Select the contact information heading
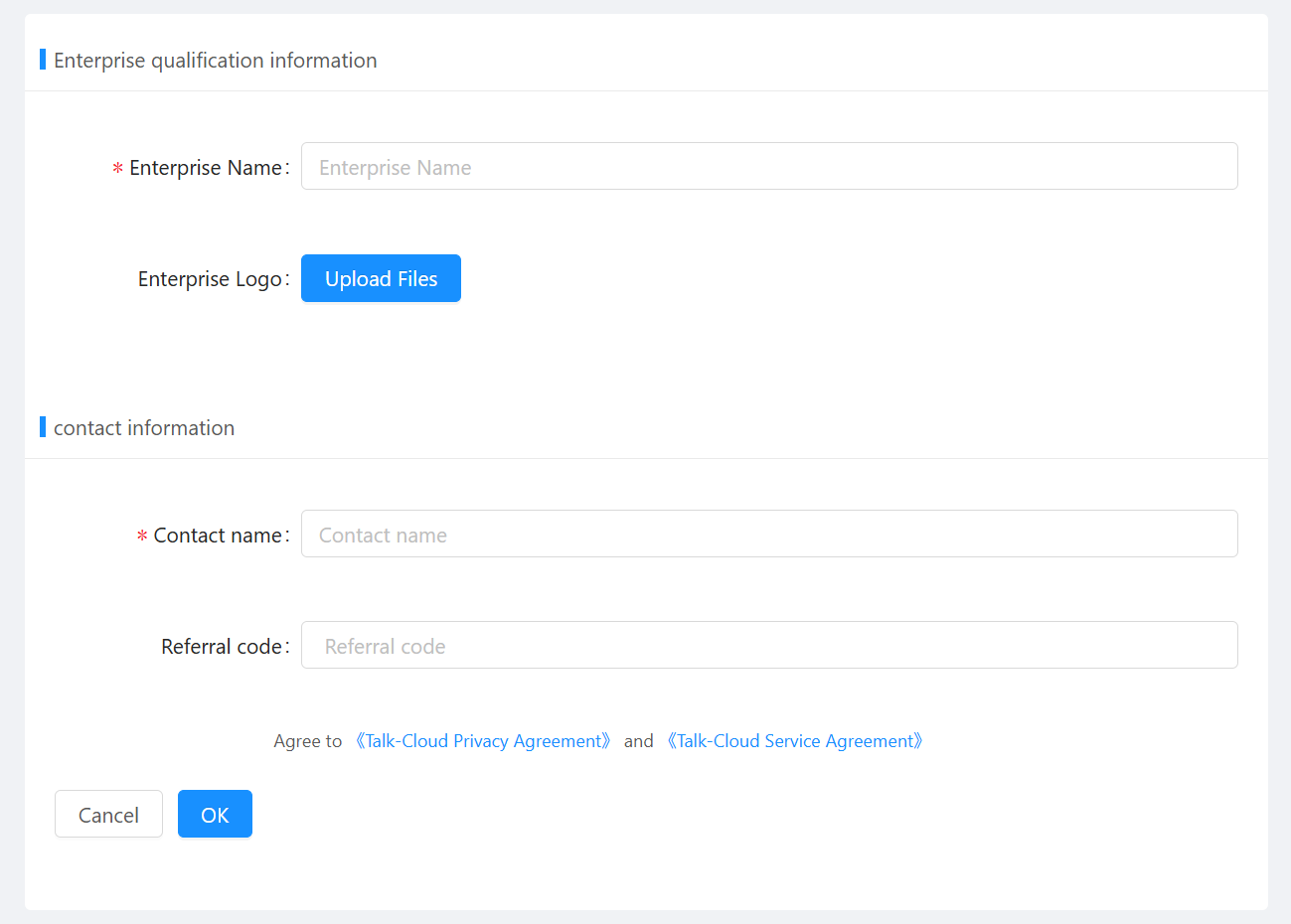The height and width of the screenshot is (924, 1291). [x=144, y=428]
